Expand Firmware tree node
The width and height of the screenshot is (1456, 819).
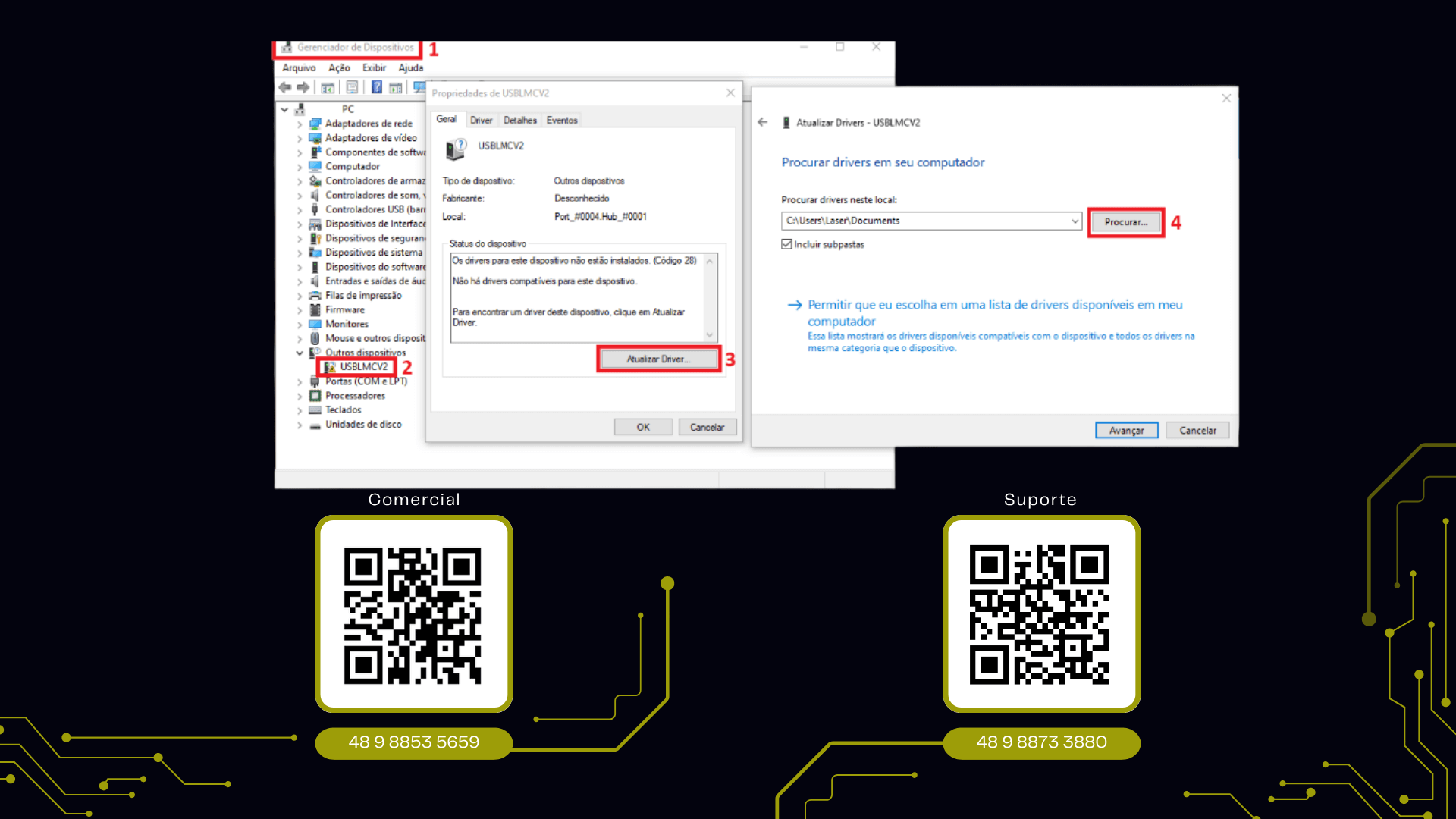tap(300, 311)
